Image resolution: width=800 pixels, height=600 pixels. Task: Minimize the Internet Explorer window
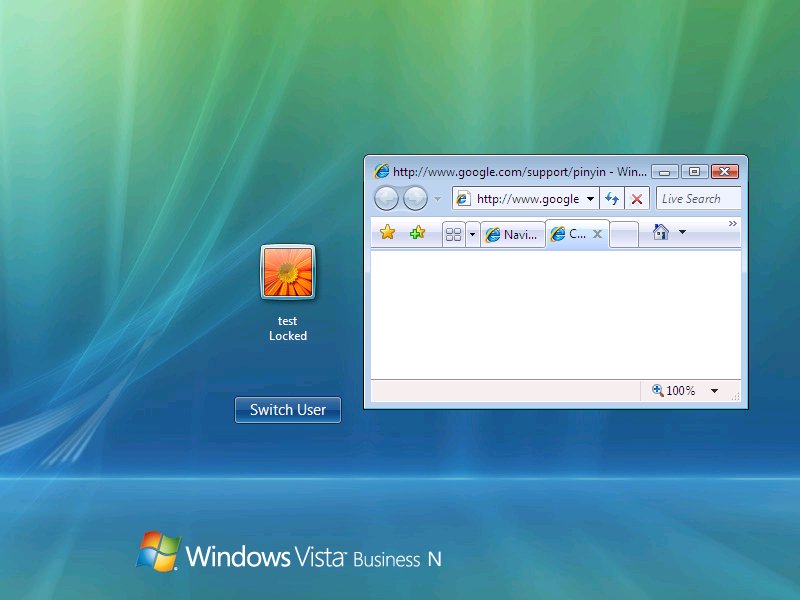coord(664,172)
